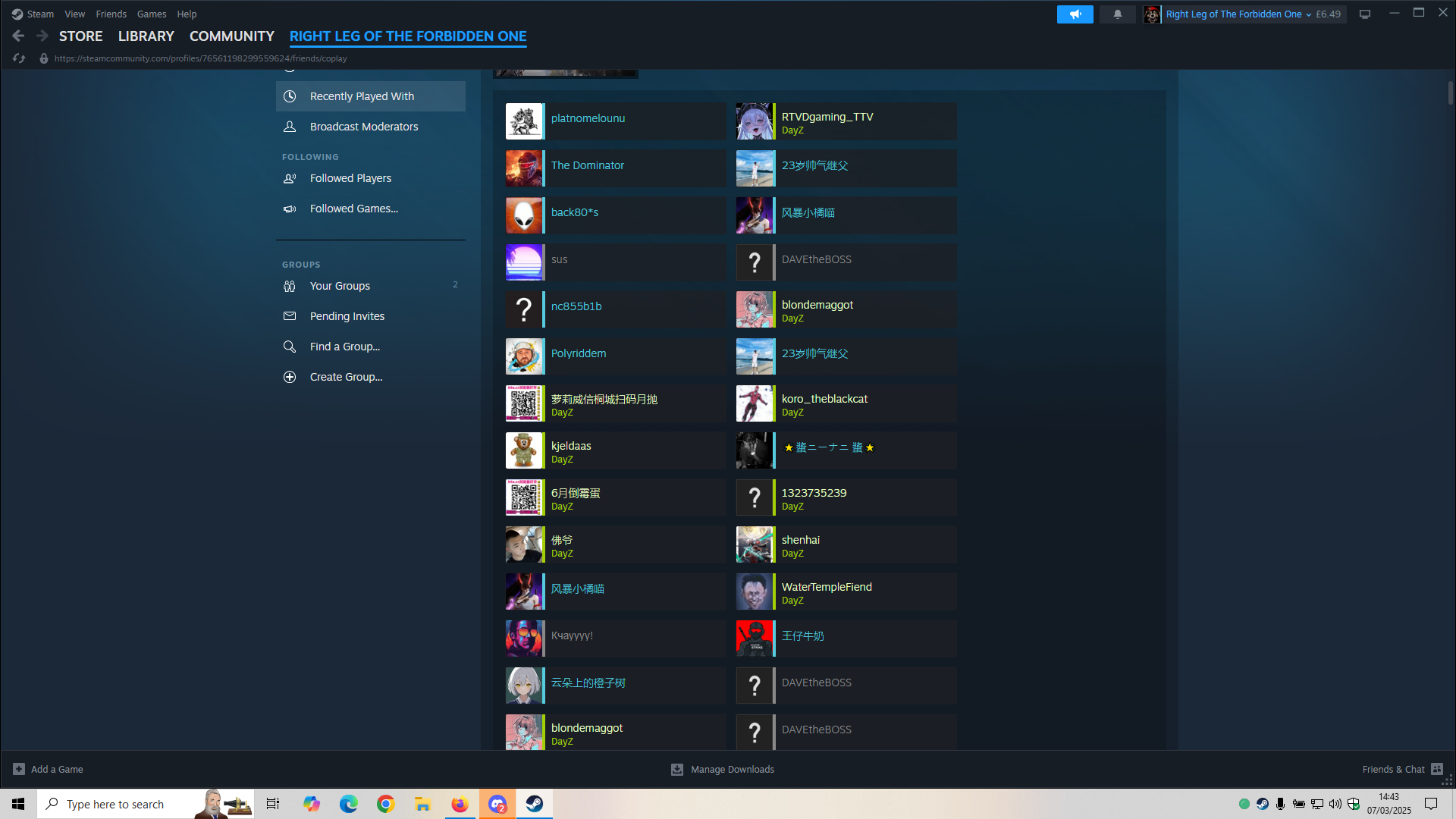Image resolution: width=1456 pixels, height=819 pixels.
Task: Open Firefox from the taskbar
Action: (x=460, y=804)
